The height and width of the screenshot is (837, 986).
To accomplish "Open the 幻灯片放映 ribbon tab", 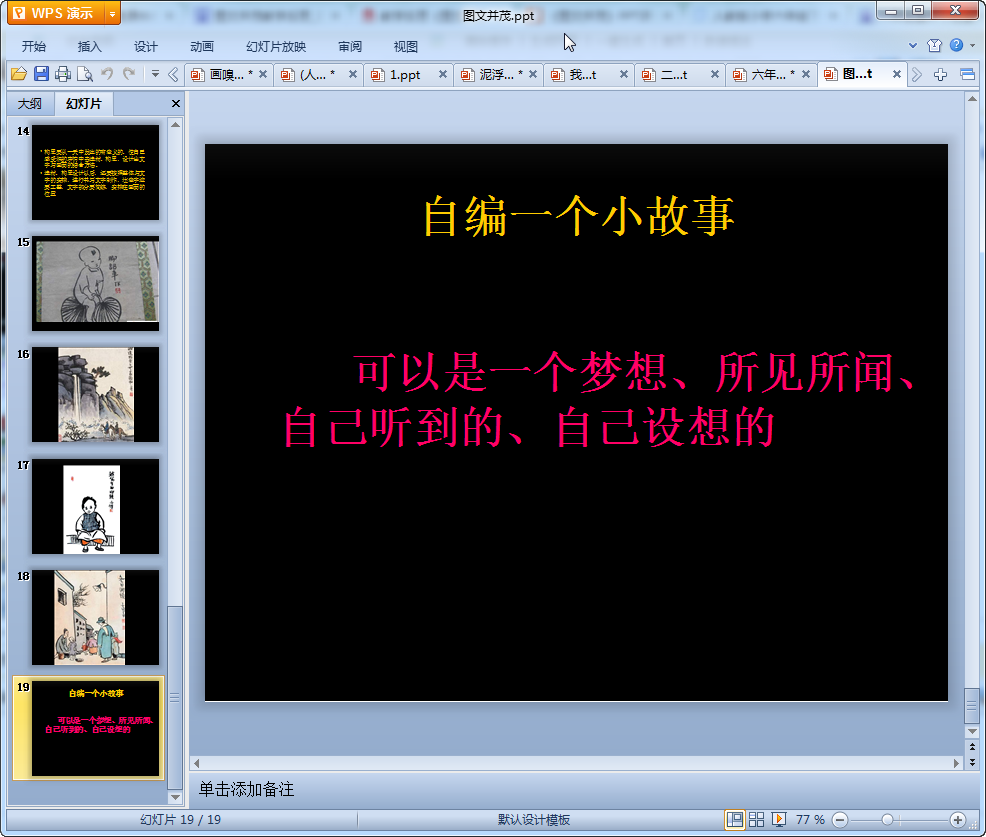I will tap(276, 47).
